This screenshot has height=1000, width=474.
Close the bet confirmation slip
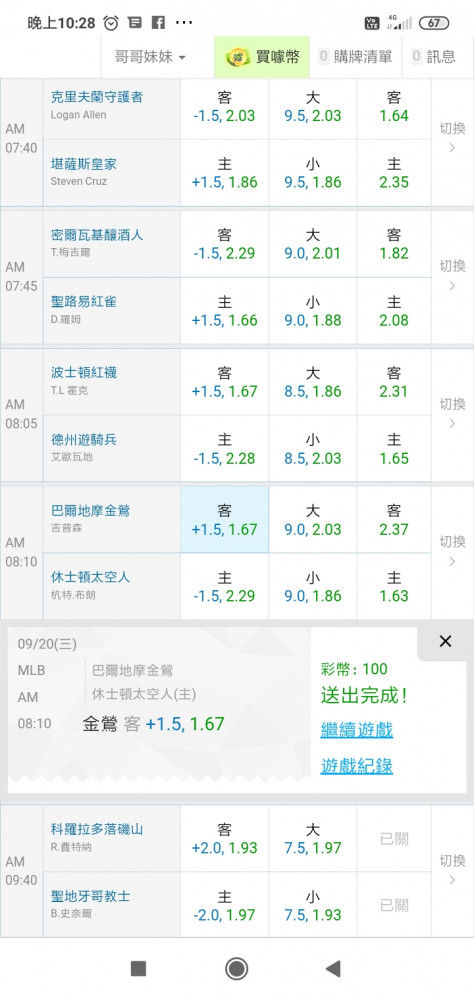[x=445, y=642]
